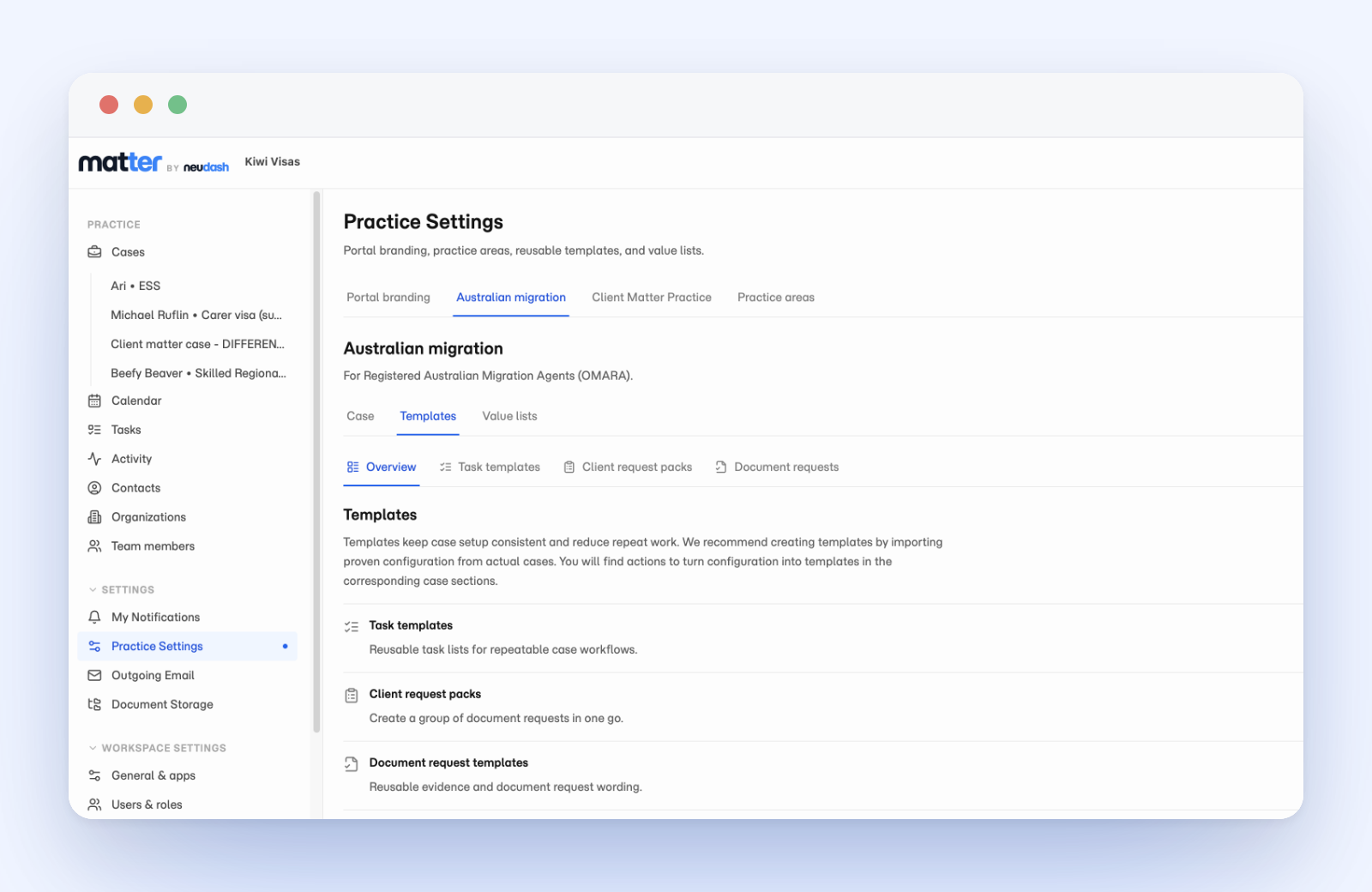This screenshot has height=892, width=1372.
Task: Open the Document request templates overview row
Action: point(823,775)
